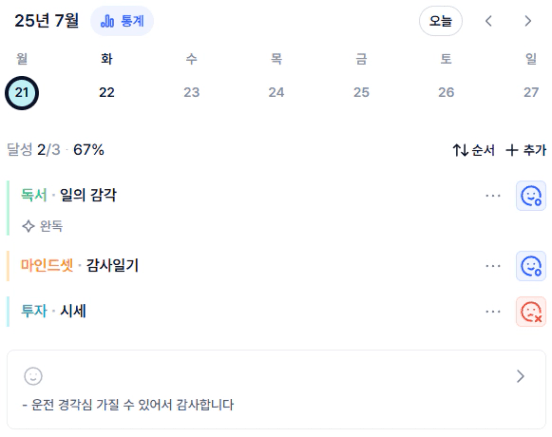The image size is (552, 437).
Task: Select Tuesday the 22nd
Action: click(x=107, y=93)
